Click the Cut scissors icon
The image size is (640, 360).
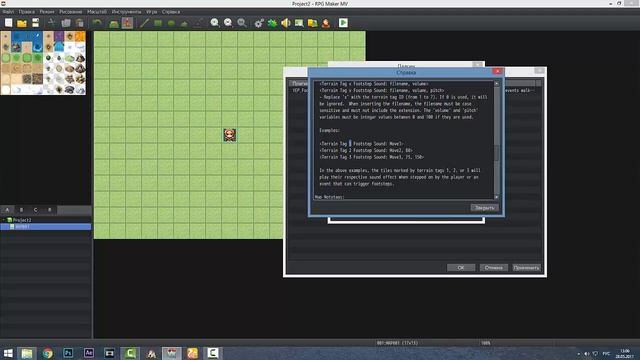(52, 23)
